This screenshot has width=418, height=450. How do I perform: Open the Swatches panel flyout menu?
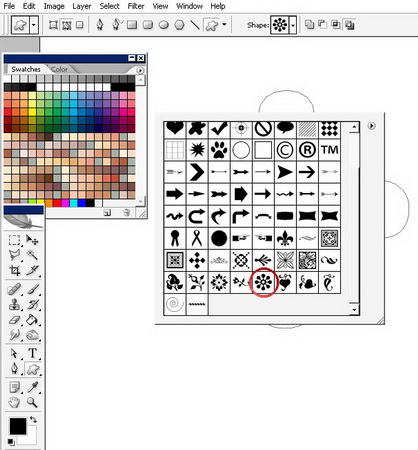tap(140, 70)
